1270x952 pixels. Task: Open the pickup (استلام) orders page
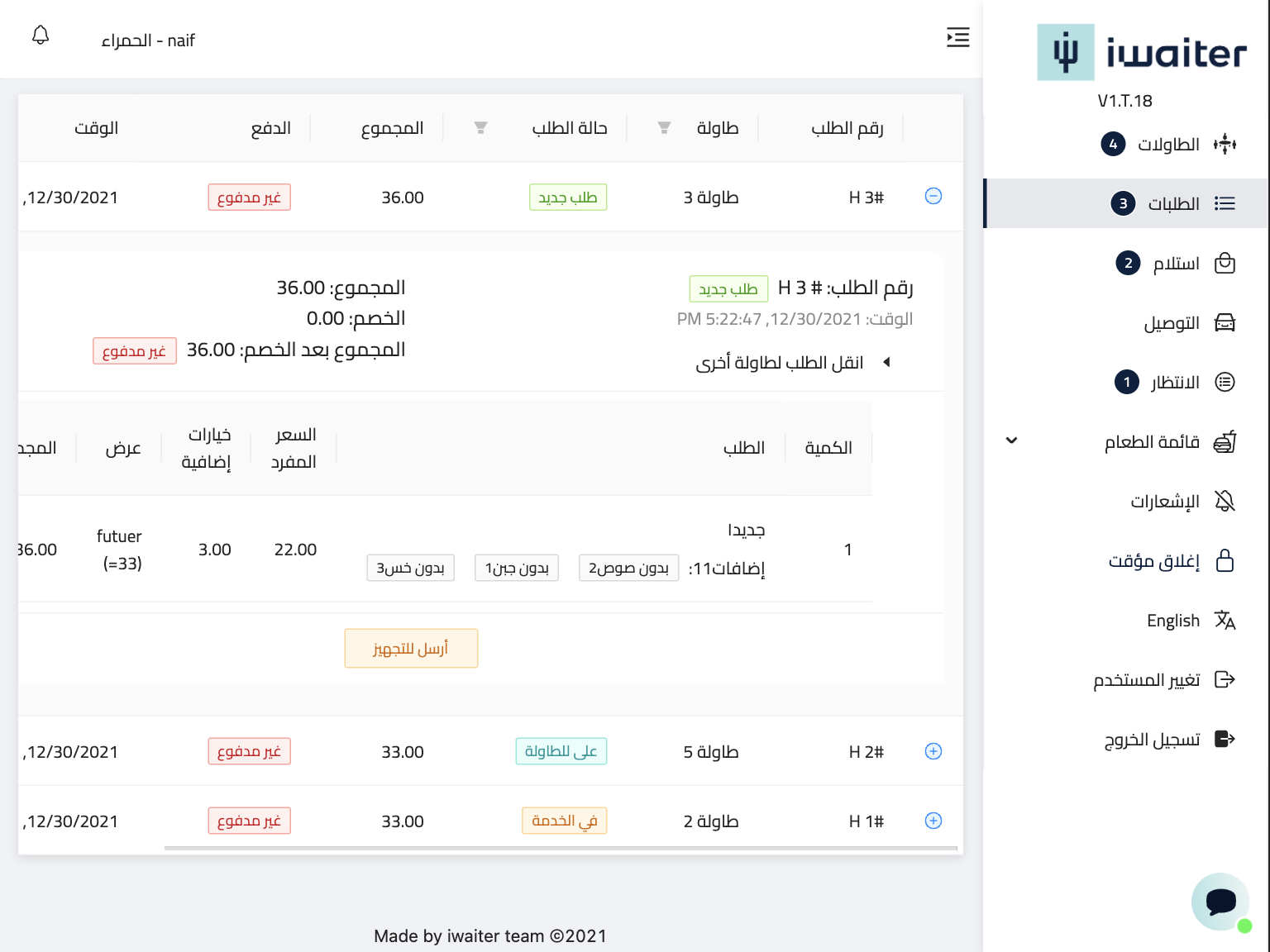[x=1175, y=264]
